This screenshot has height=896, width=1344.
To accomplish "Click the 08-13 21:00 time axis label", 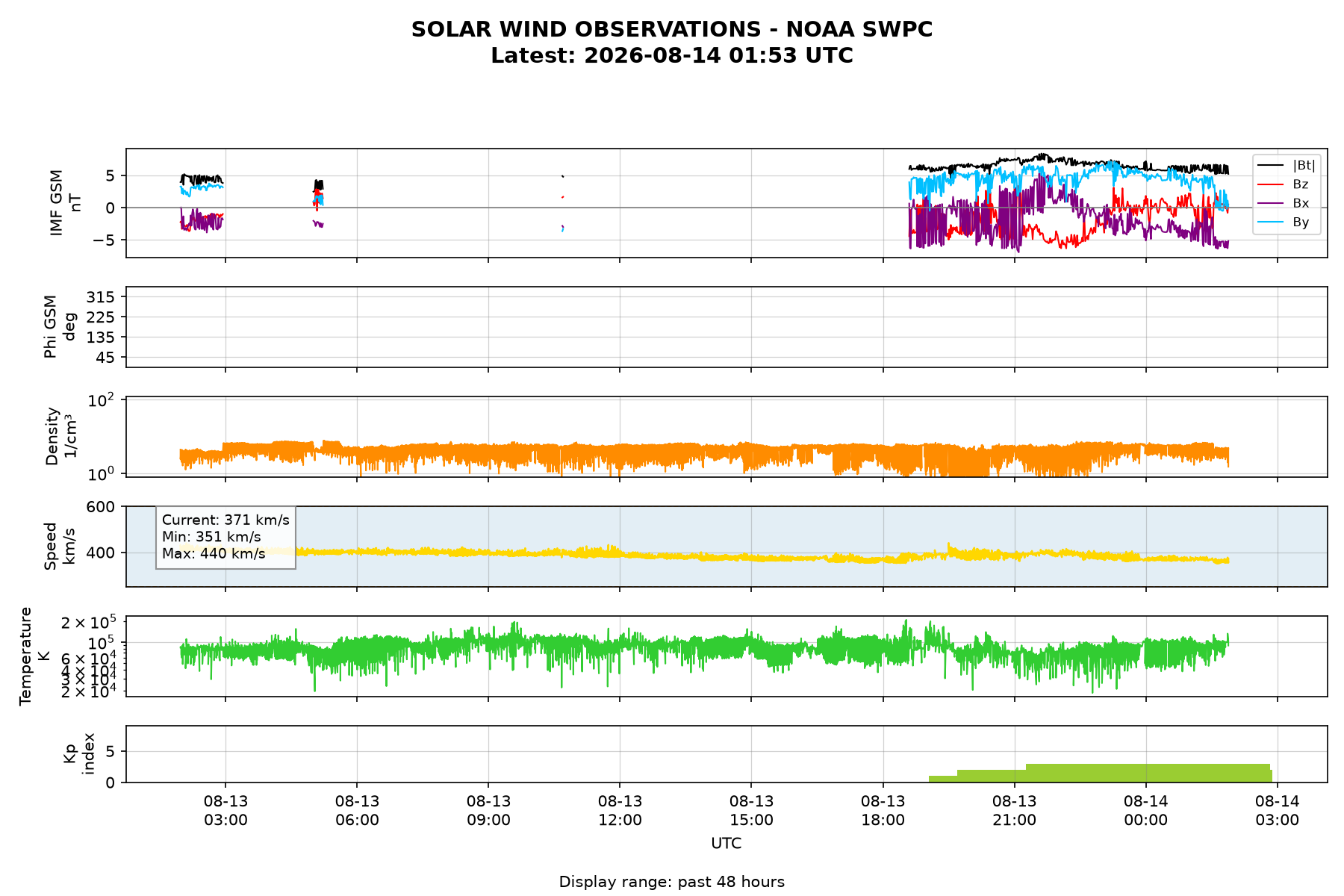I will (1015, 811).
